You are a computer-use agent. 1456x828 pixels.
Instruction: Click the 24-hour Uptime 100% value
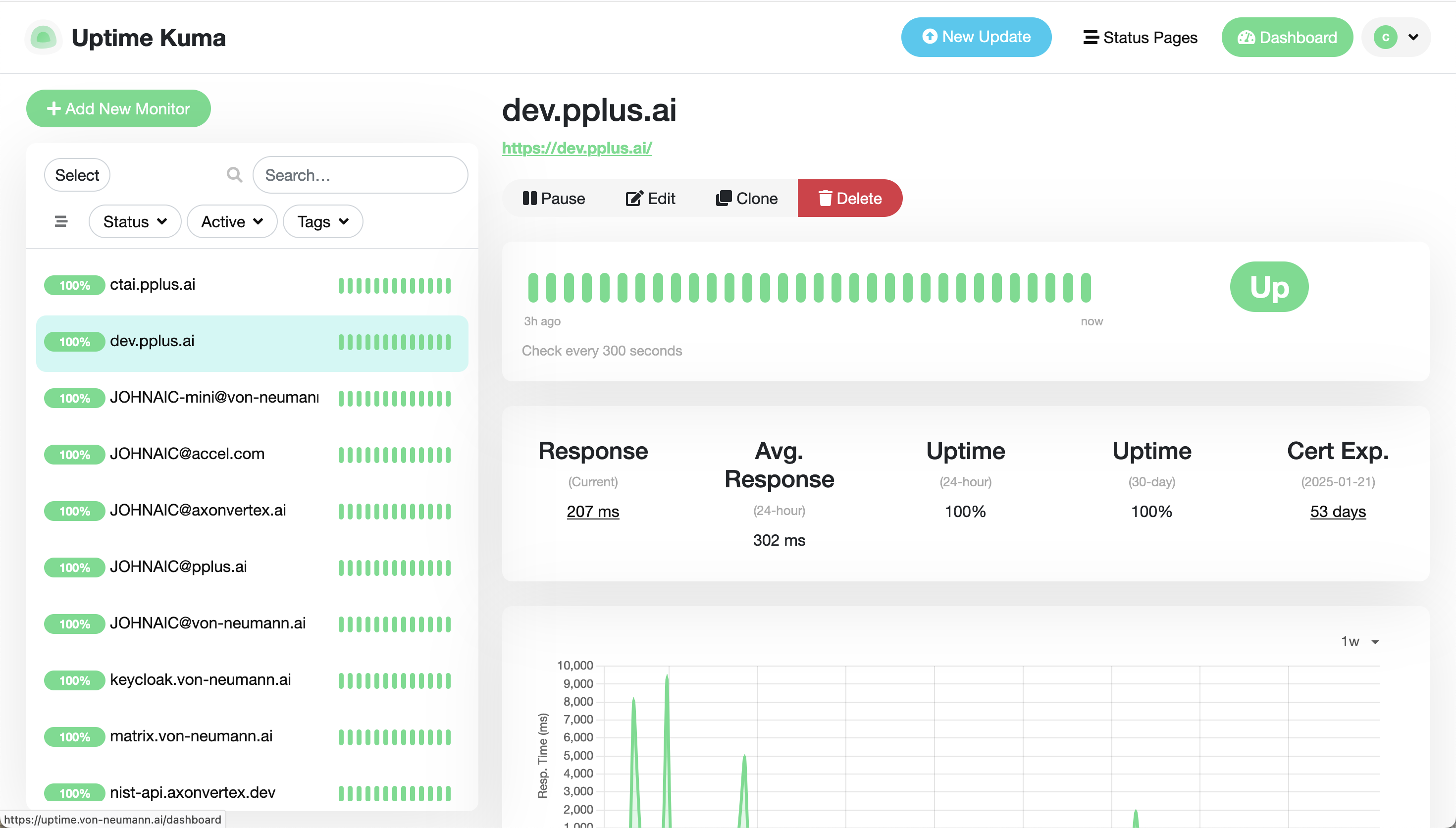click(965, 511)
